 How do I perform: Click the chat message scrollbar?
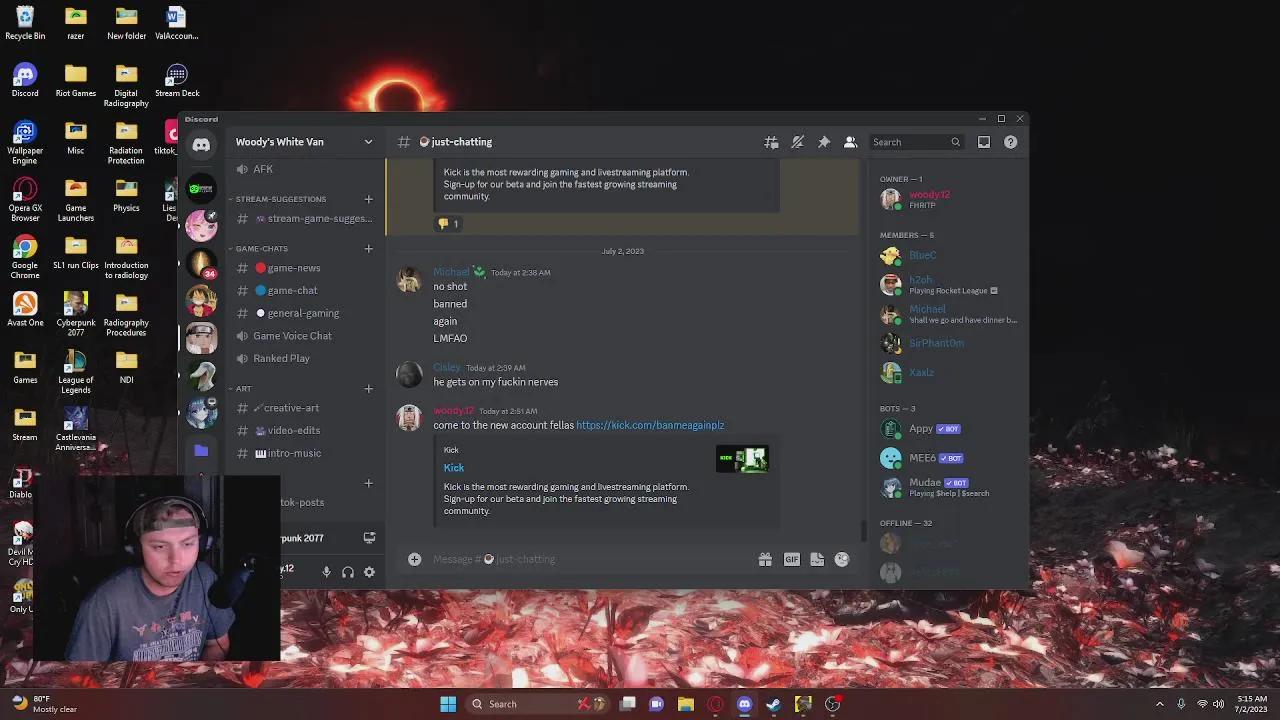863,531
